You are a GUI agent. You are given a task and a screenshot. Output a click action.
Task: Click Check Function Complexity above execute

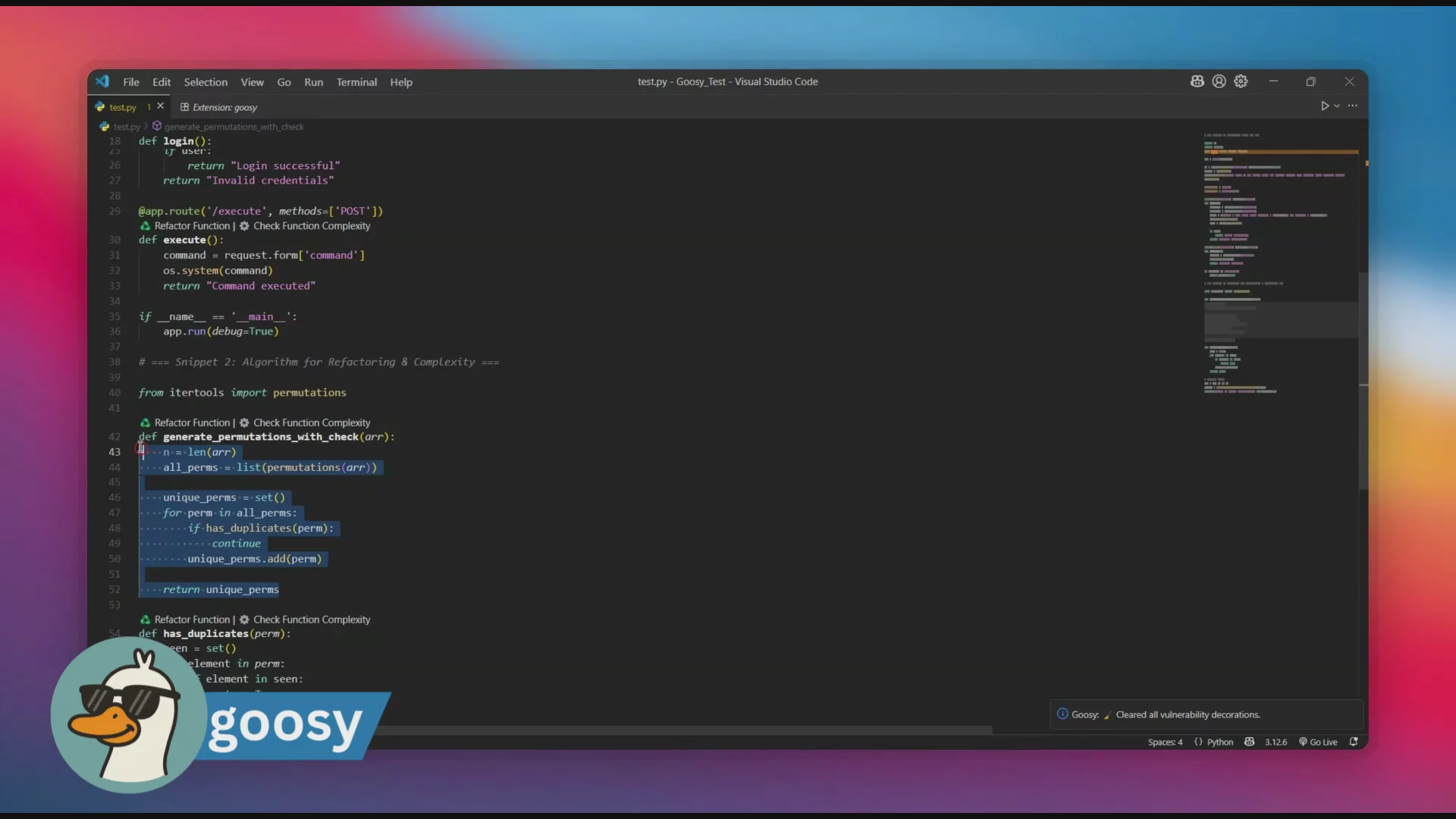tap(311, 226)
